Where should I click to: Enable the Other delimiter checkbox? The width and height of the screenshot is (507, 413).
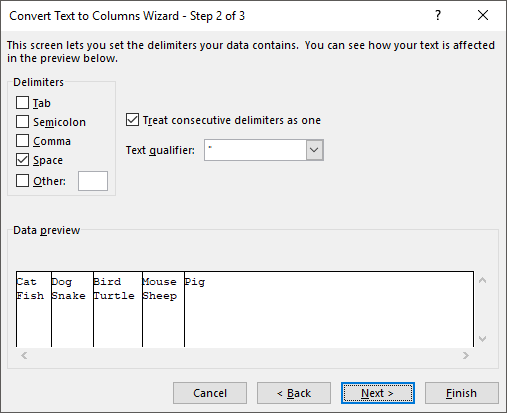[x=22, y=181]
